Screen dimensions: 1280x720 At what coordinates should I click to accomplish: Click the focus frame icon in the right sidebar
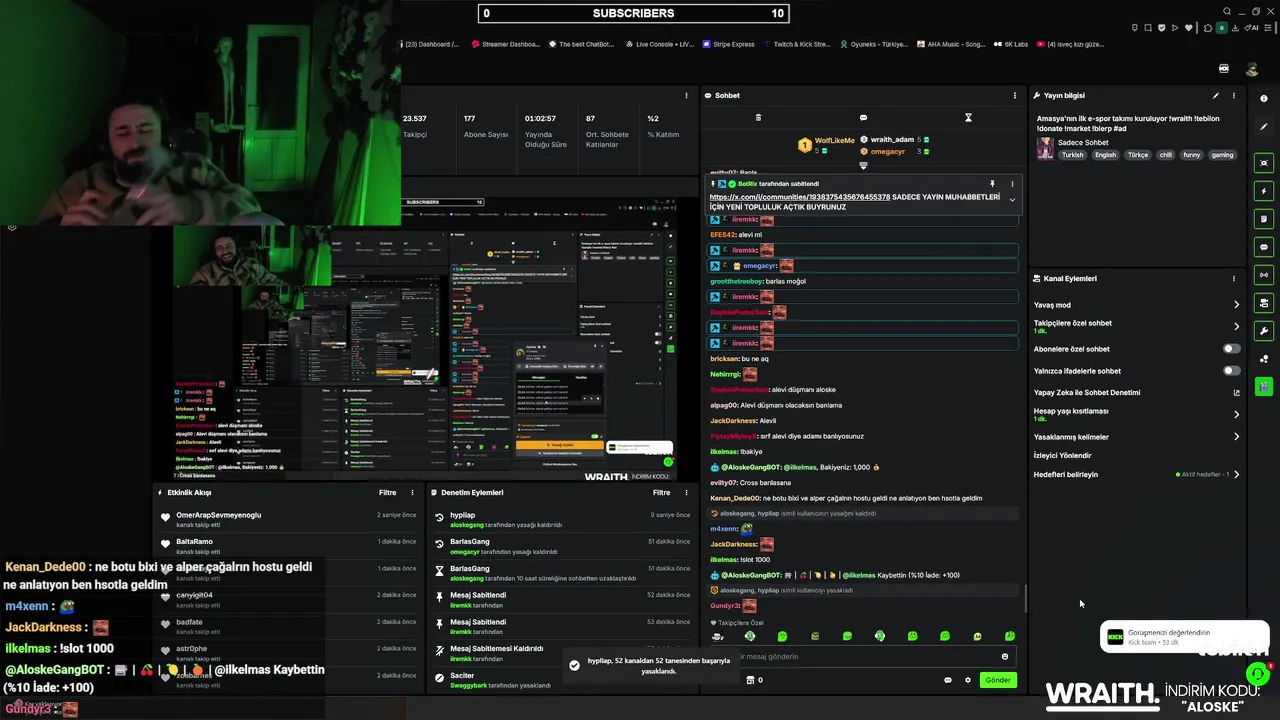1264,163
